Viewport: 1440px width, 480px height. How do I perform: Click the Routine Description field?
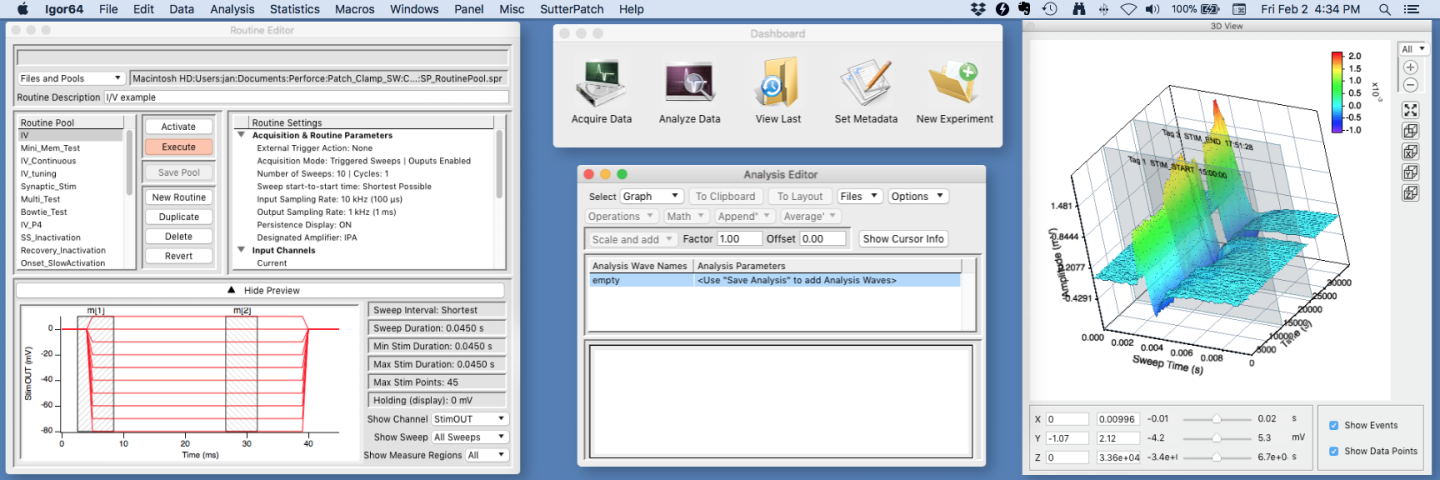coord(306,97)
